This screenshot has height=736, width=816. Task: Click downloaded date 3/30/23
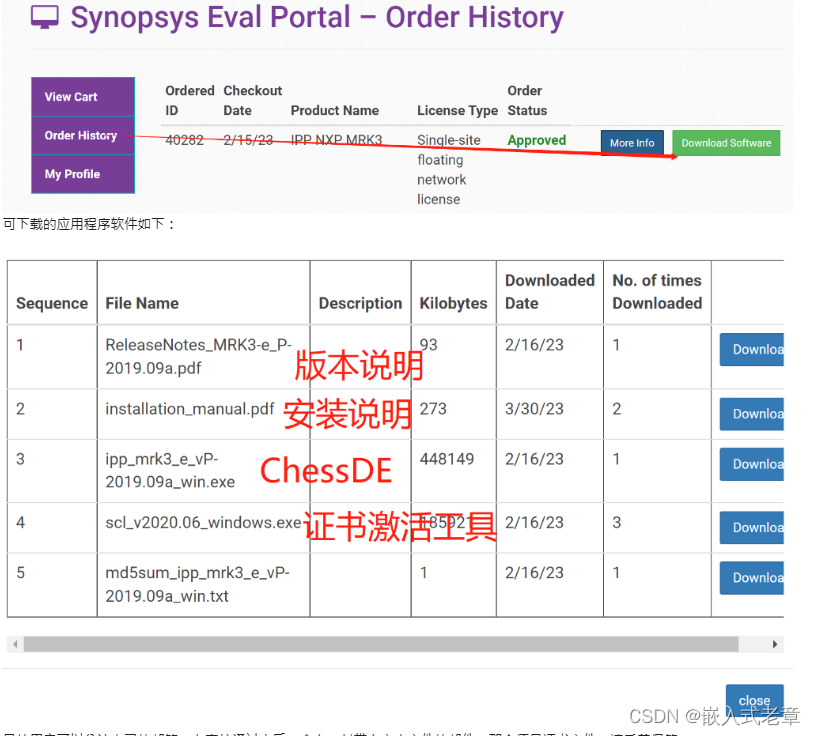534,409
